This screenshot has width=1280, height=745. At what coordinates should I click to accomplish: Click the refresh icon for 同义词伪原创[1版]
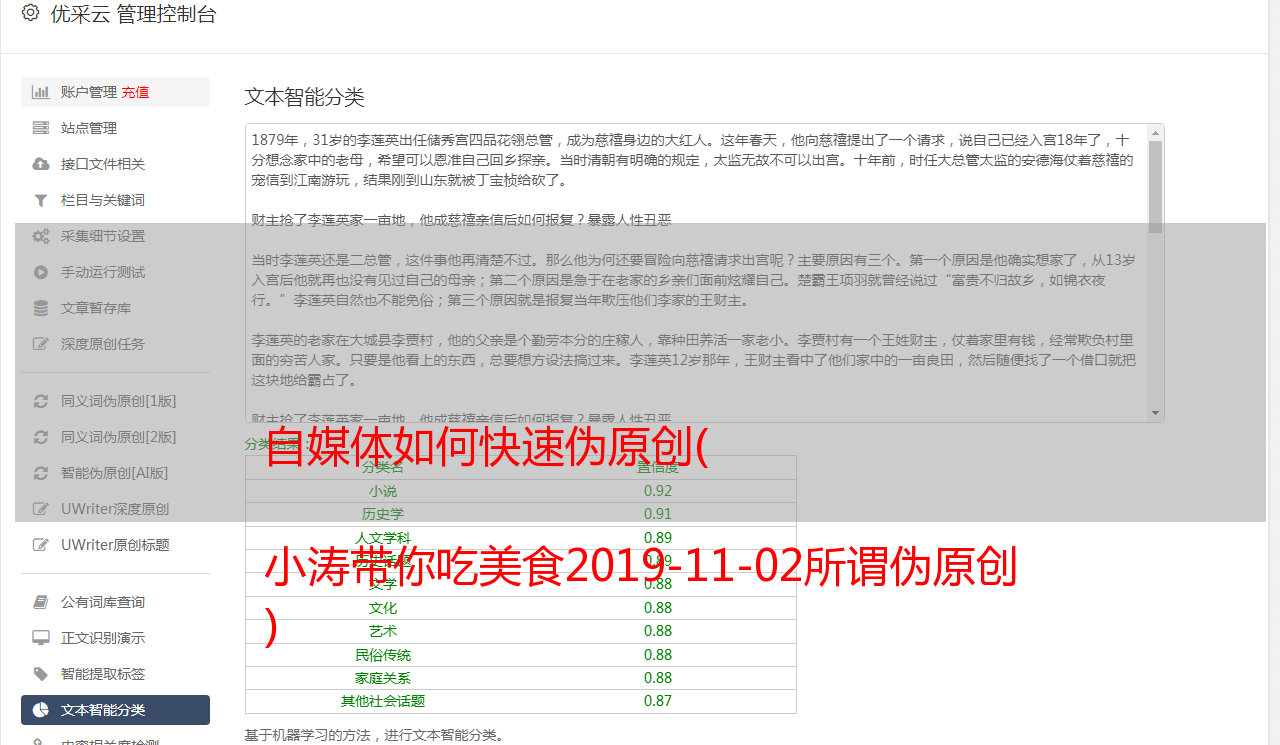[x=41, y=401]
